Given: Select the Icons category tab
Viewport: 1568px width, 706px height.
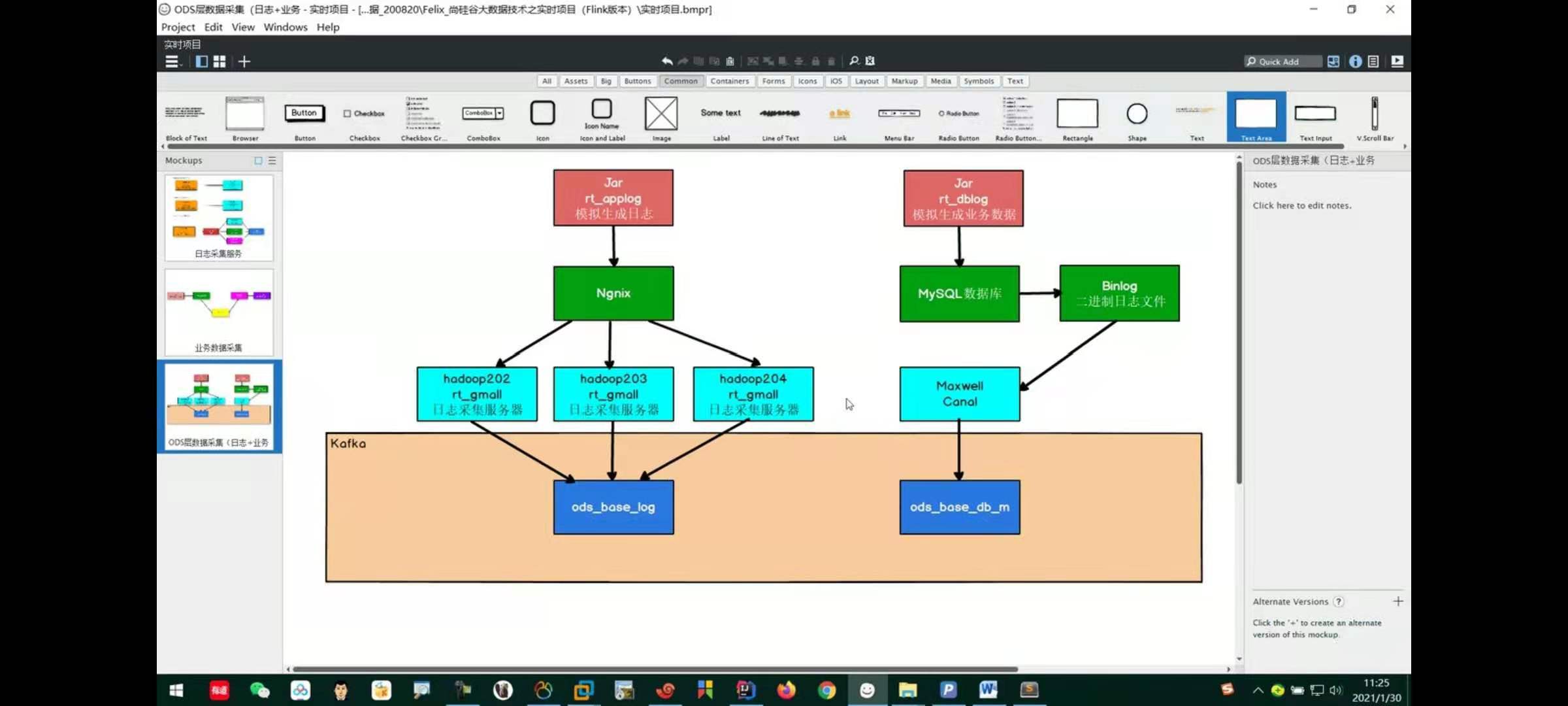Looking at the screenshot, I should [x=808, y=81].
